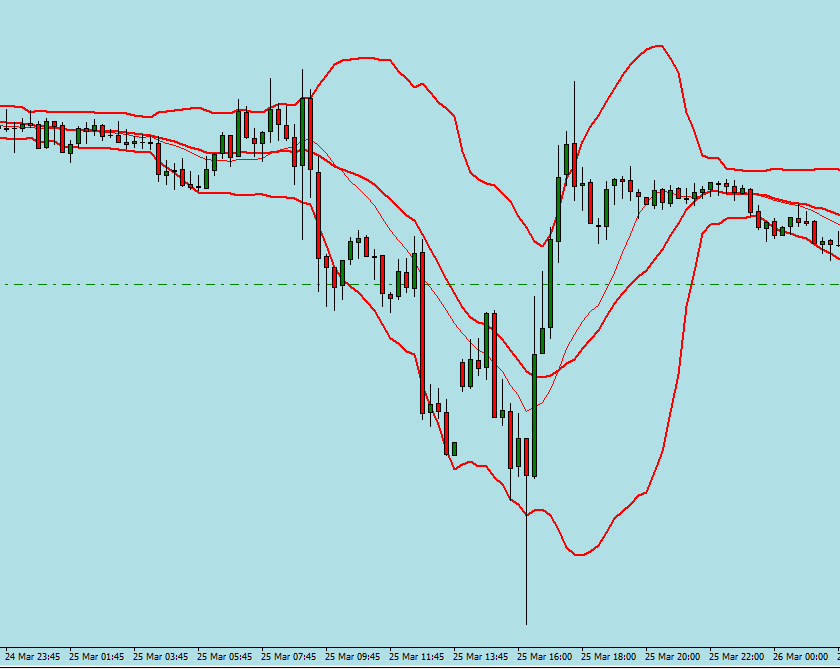Select the green dash-dot horizontal level line
Screen dimensions: 840x669
tap(420, 284)
